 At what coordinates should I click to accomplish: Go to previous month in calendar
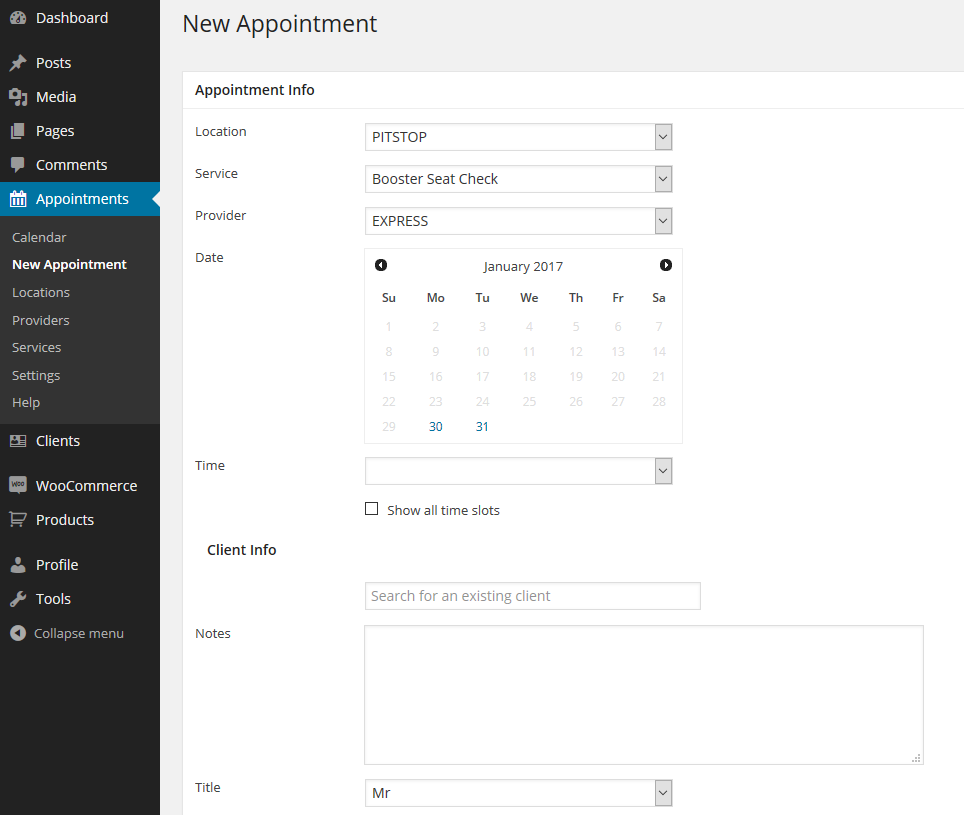[381, 265]
